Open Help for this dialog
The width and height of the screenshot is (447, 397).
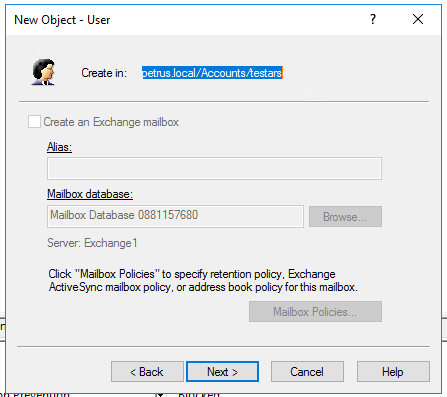[x=393, y=372]
